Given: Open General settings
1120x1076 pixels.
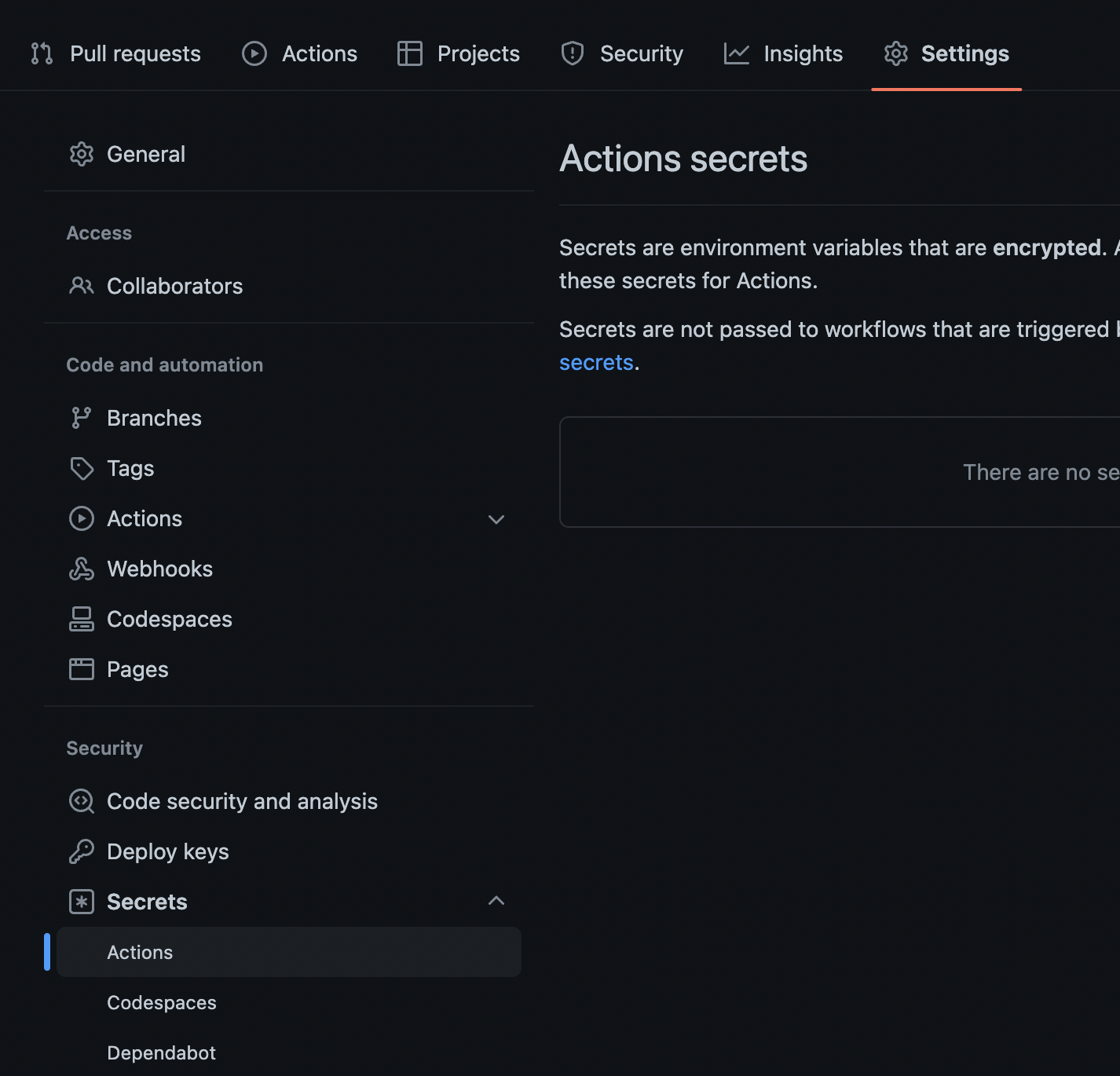Looking at the screenshot, I should coord(289,154).
